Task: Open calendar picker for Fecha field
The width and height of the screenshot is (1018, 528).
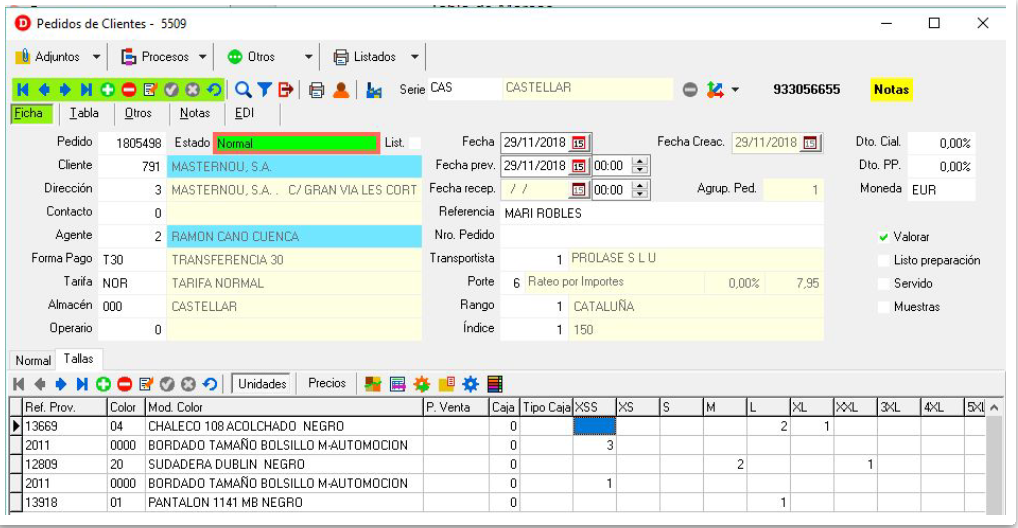Action: click(579, 143)
